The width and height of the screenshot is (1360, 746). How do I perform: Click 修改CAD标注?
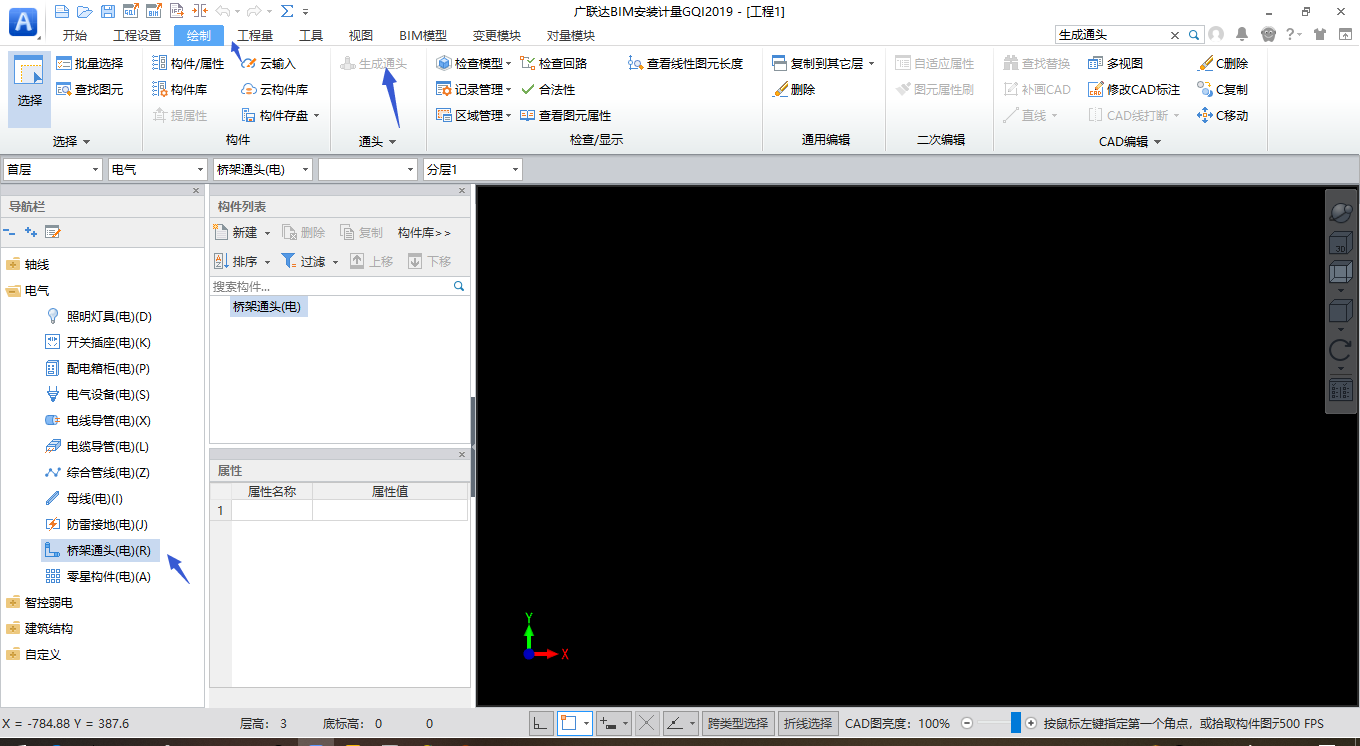[x=1134, y=89]
